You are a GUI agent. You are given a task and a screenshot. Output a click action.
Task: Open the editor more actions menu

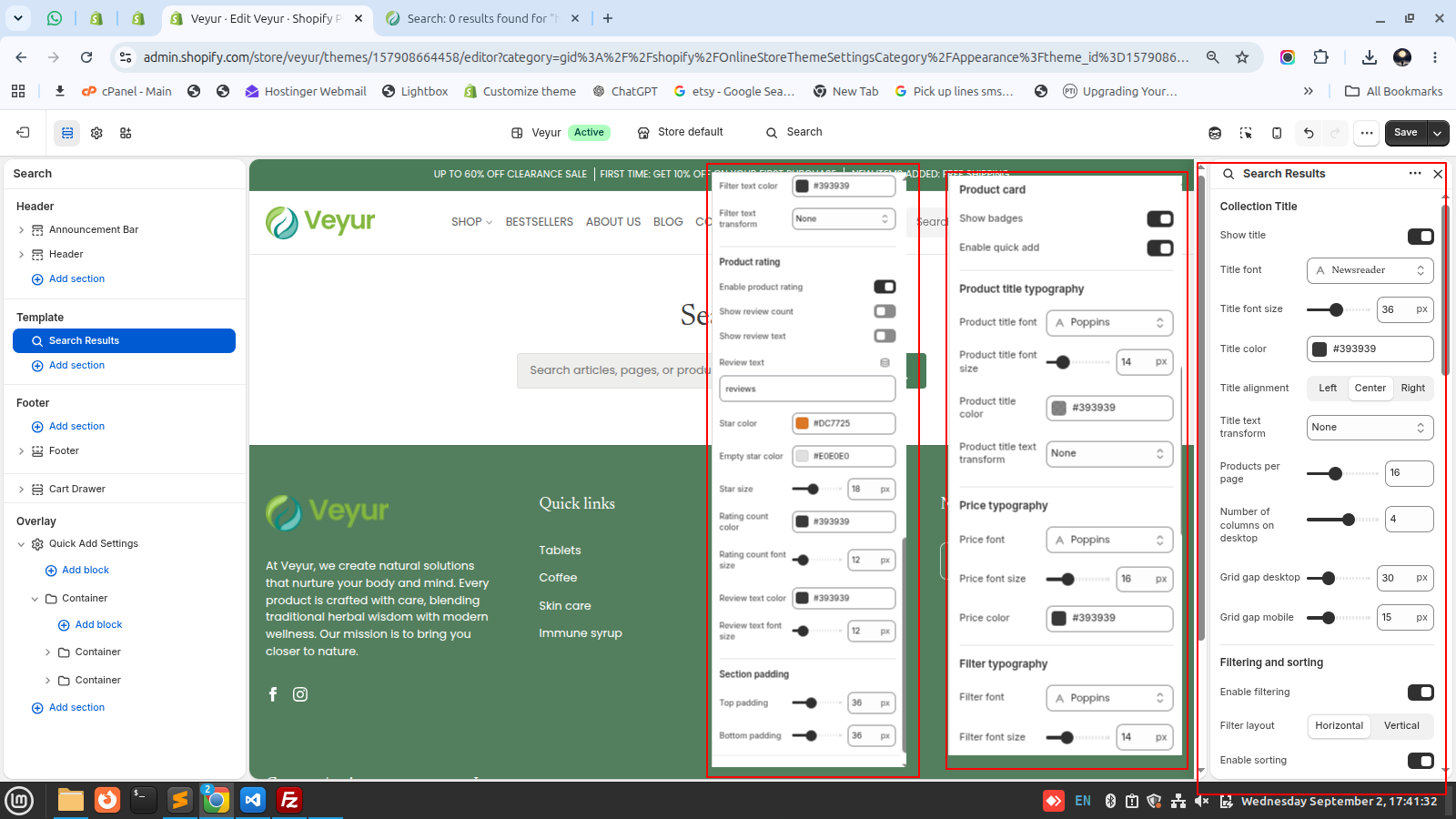(x=1367, y=133)
